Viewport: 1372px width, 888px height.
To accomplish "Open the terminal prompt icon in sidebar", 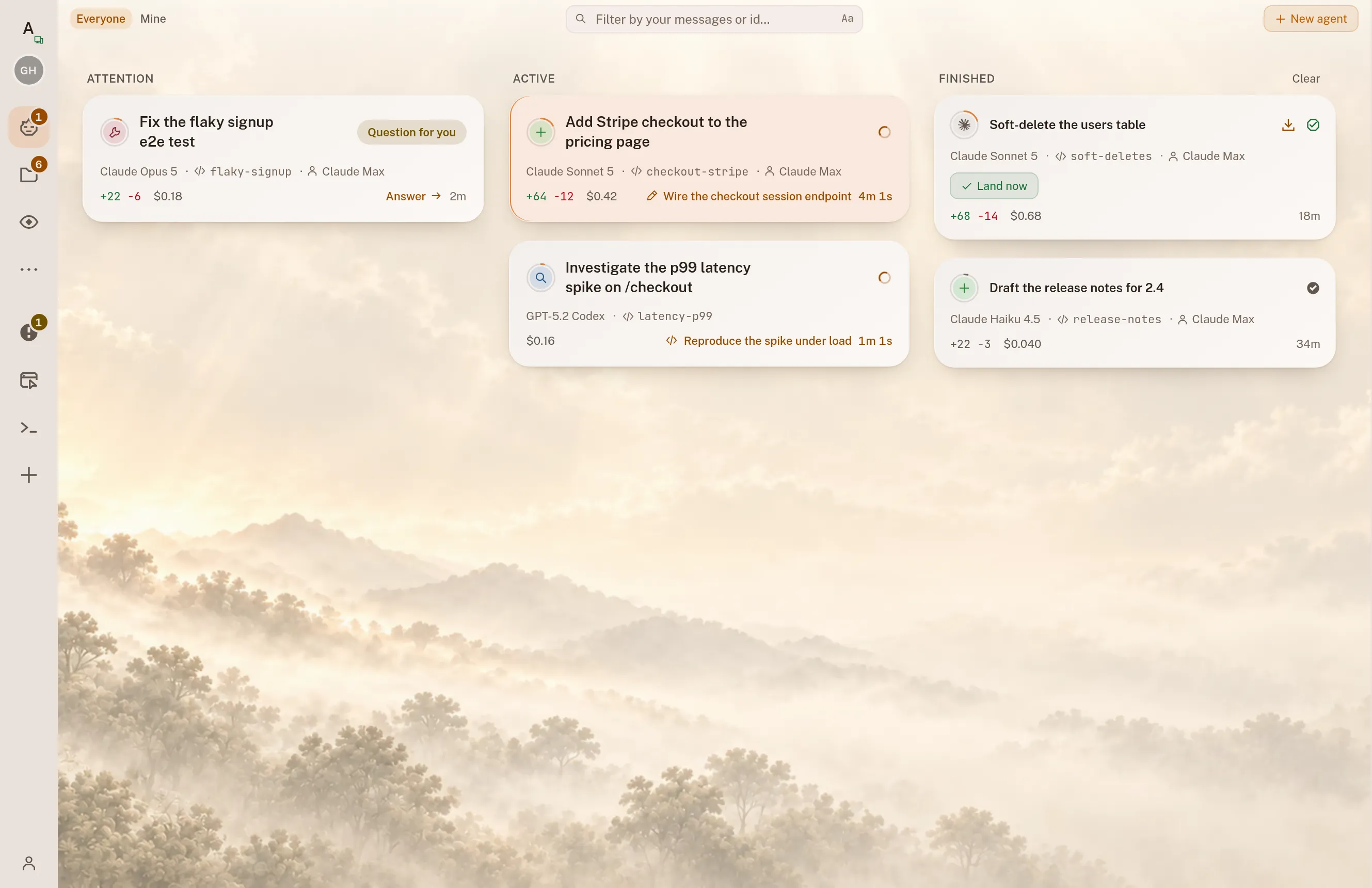I will point(29,427).
